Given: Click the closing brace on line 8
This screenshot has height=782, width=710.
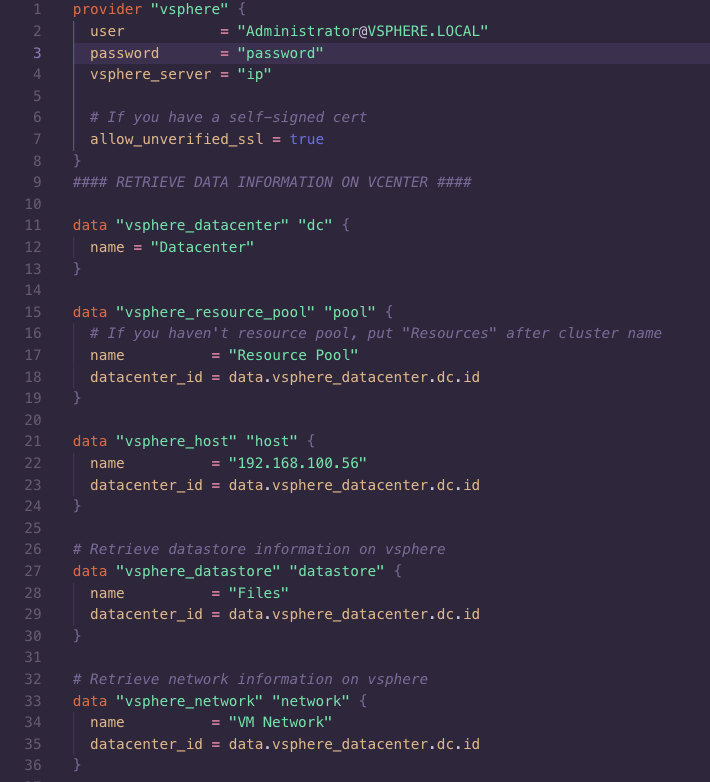Looking at the screenshot, I should pyautogui.click(x=77, y=161).
